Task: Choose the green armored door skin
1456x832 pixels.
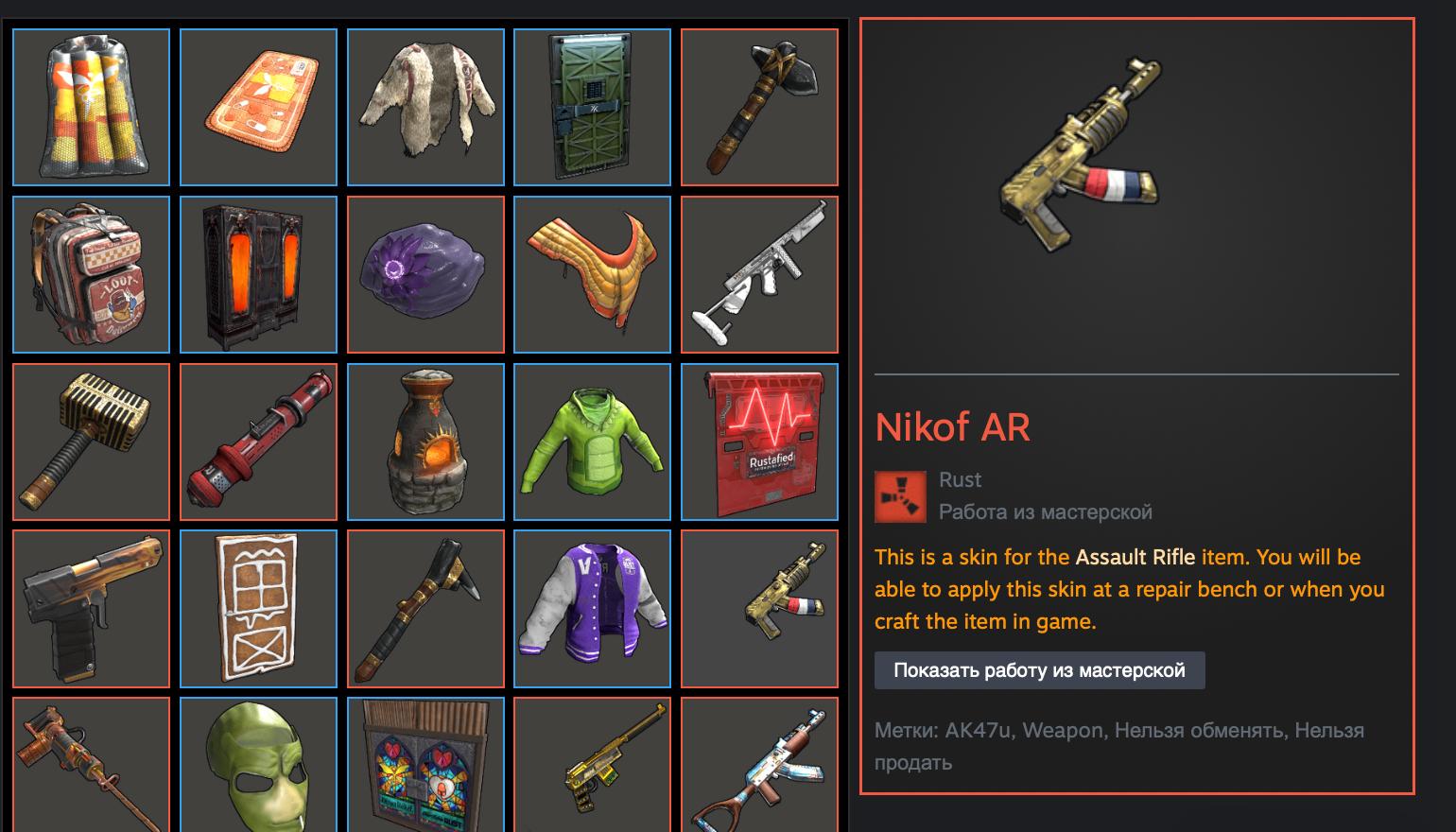Action: (x=592, y=107)
